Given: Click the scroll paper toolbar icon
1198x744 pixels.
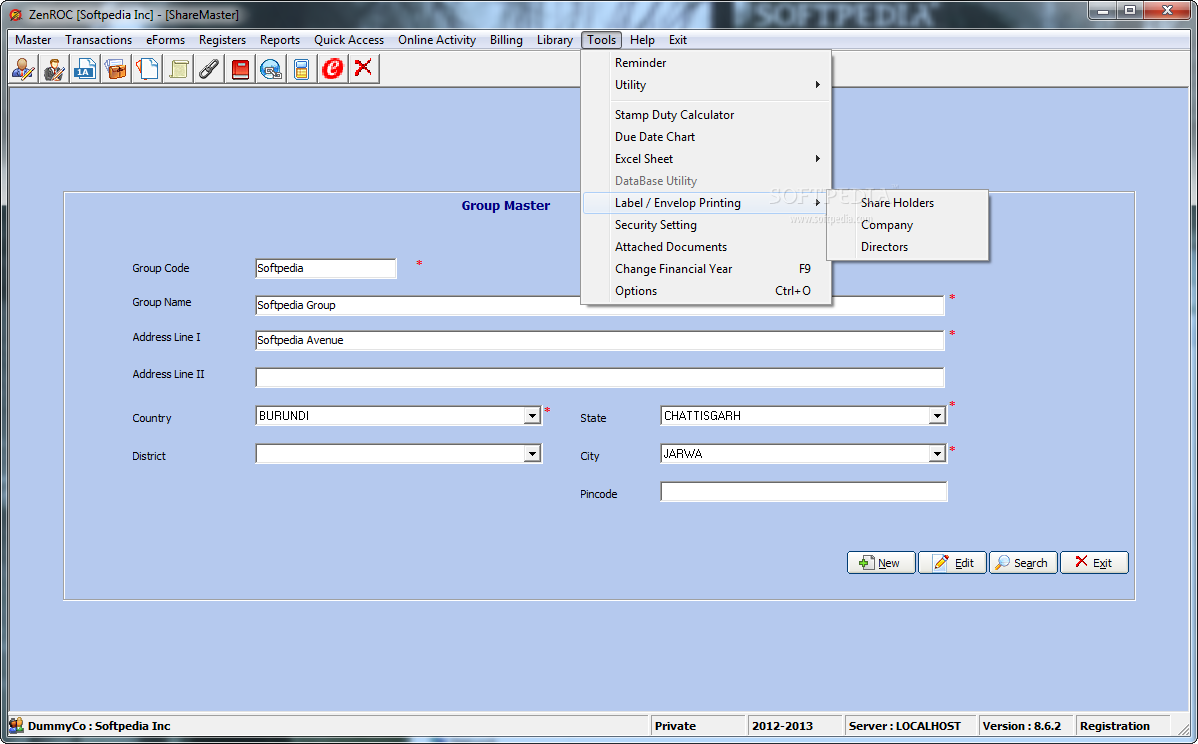Looking at the screenshot, I should (x=179, y=69).
